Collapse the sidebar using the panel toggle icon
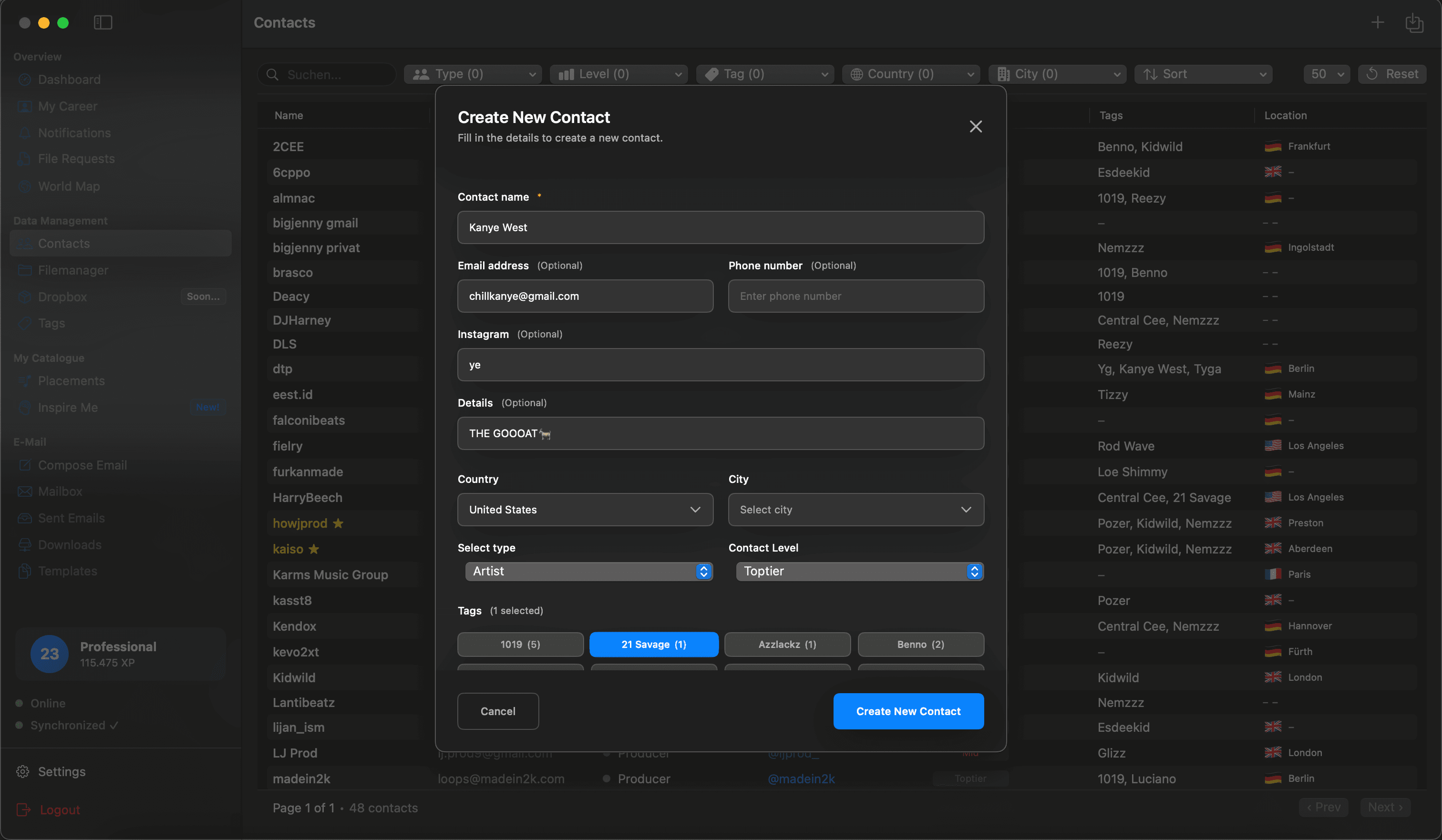 103,22
